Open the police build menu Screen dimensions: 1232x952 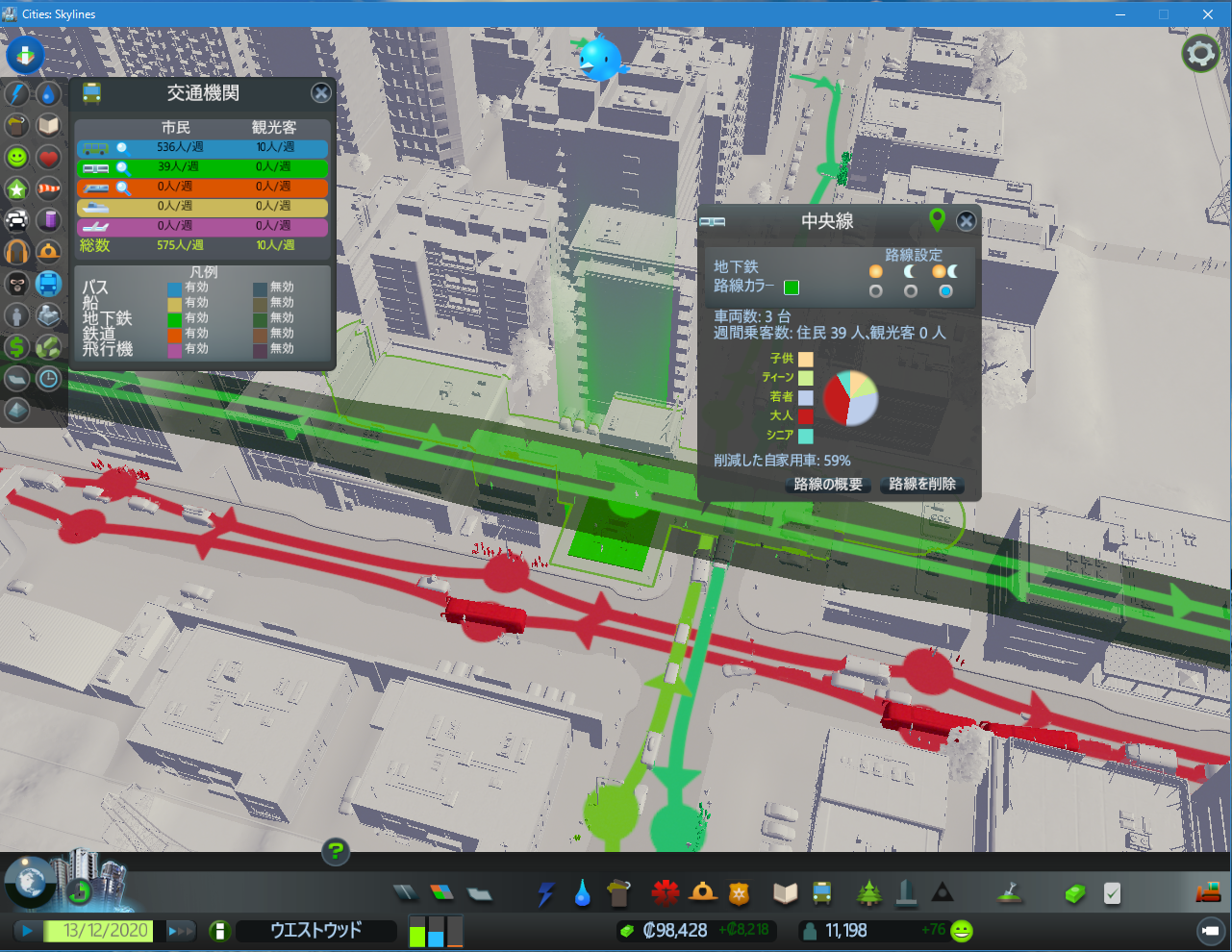tap(739, 893)
